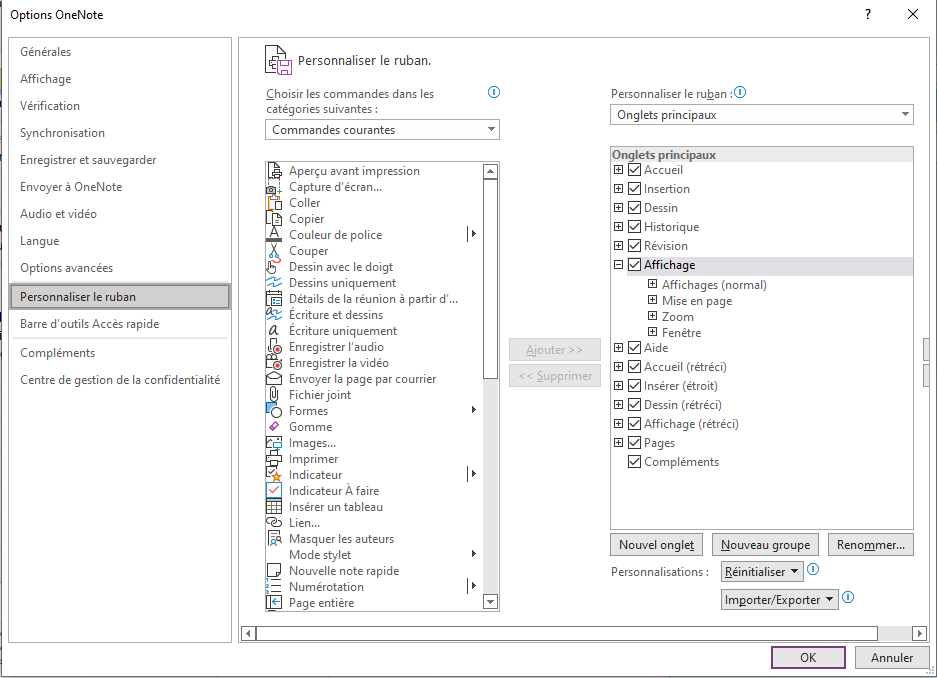The height and width of the screenshot is (678, 937).
Task: Toggle the Révision tab checkbox
Action: point(635,246)
